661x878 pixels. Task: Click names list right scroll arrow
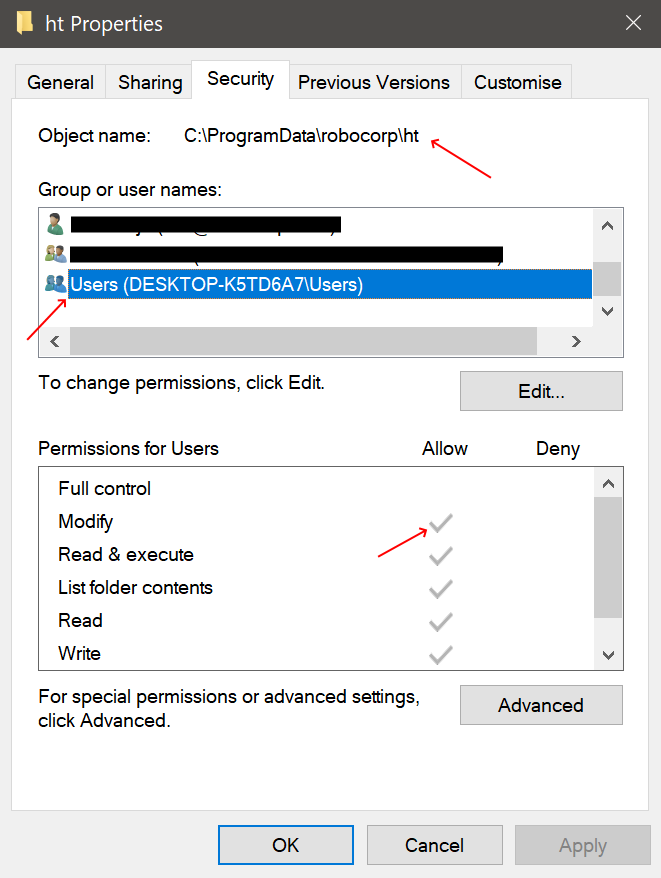pyautogui.click(x=576, y=342)
